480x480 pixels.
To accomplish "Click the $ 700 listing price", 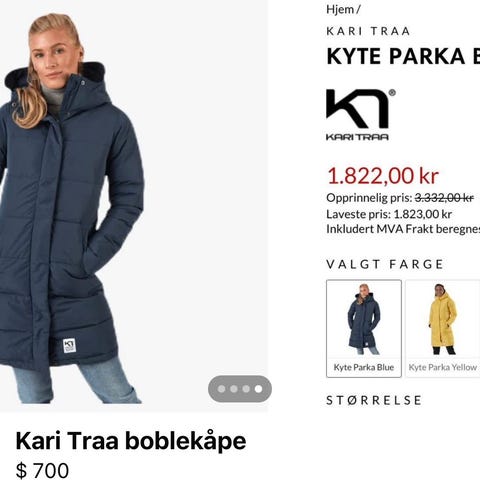I will pos(42,470).
